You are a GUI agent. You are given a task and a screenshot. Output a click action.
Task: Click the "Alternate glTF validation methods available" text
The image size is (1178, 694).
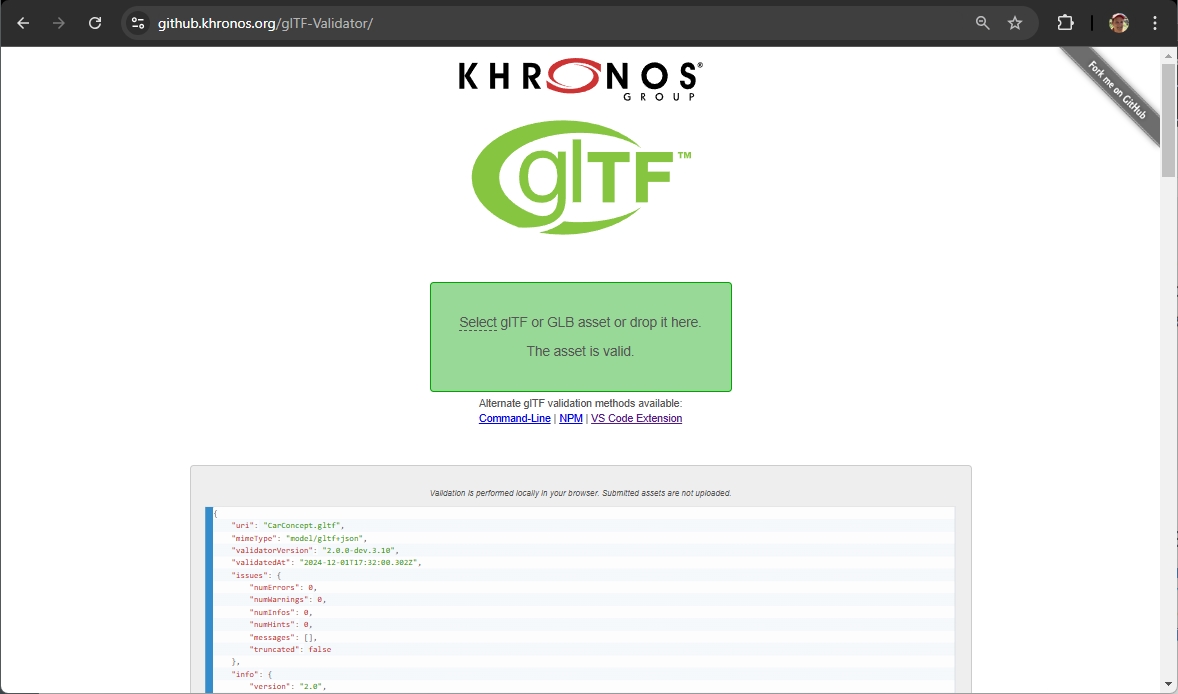coord(581,403)
